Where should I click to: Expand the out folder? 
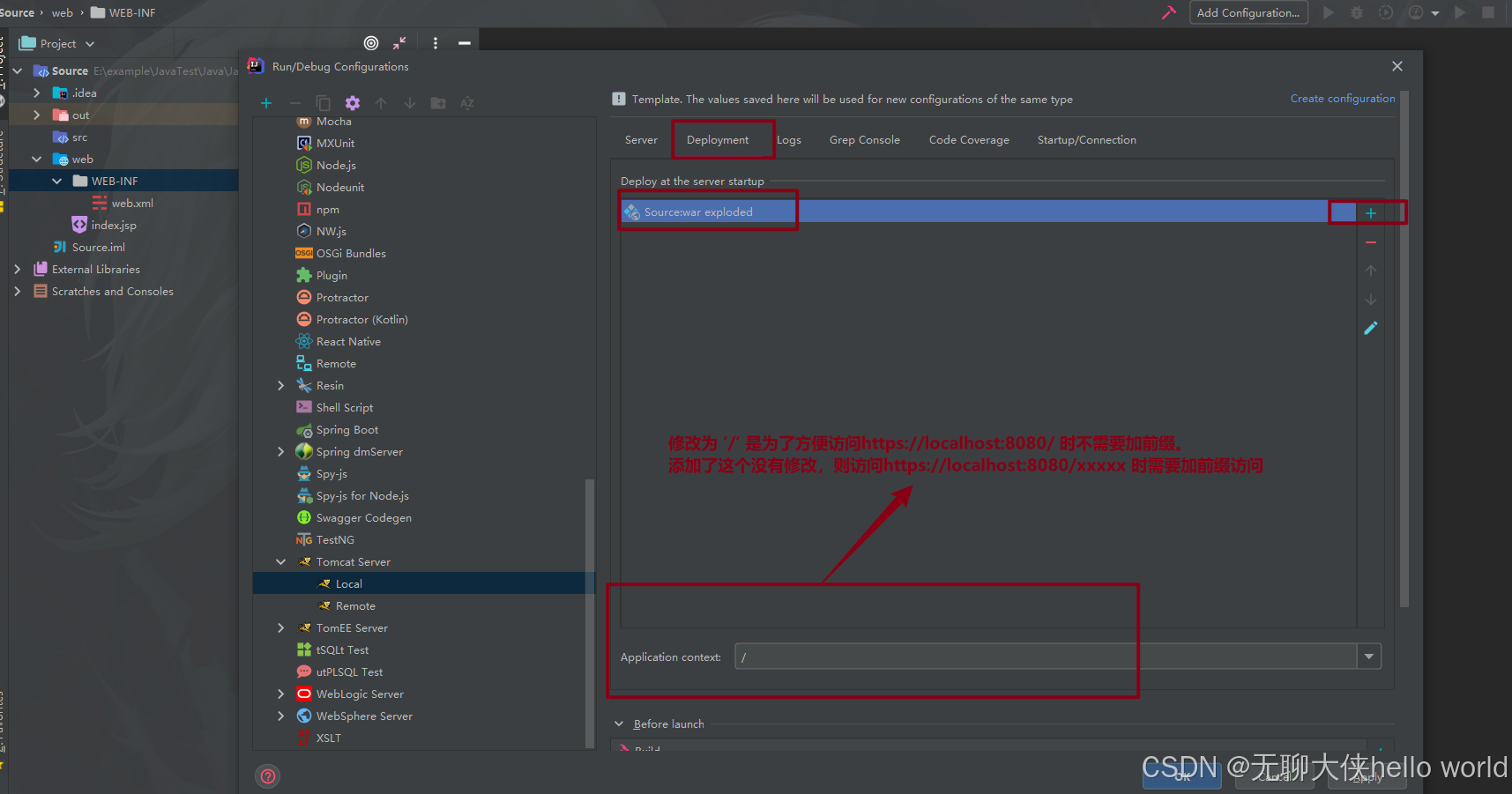pyautogui.click(x=36, y=115)
